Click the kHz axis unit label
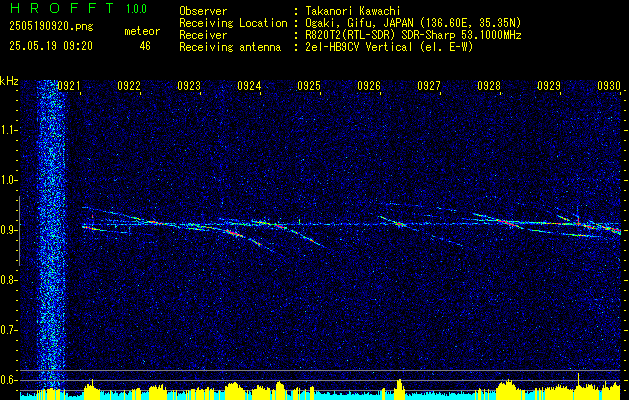 click(x=9, y=81)
